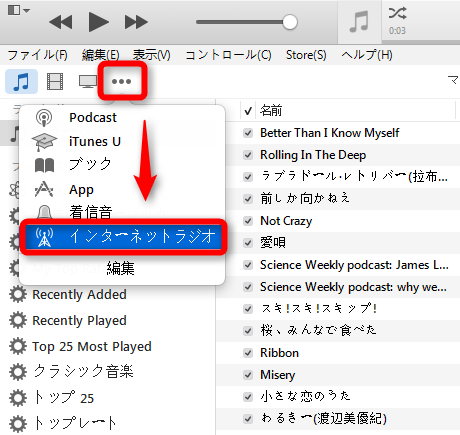Toggle the shuffle icon
Image resolution: width=460 pixels, height=435 pixels.
click(397, 13)
